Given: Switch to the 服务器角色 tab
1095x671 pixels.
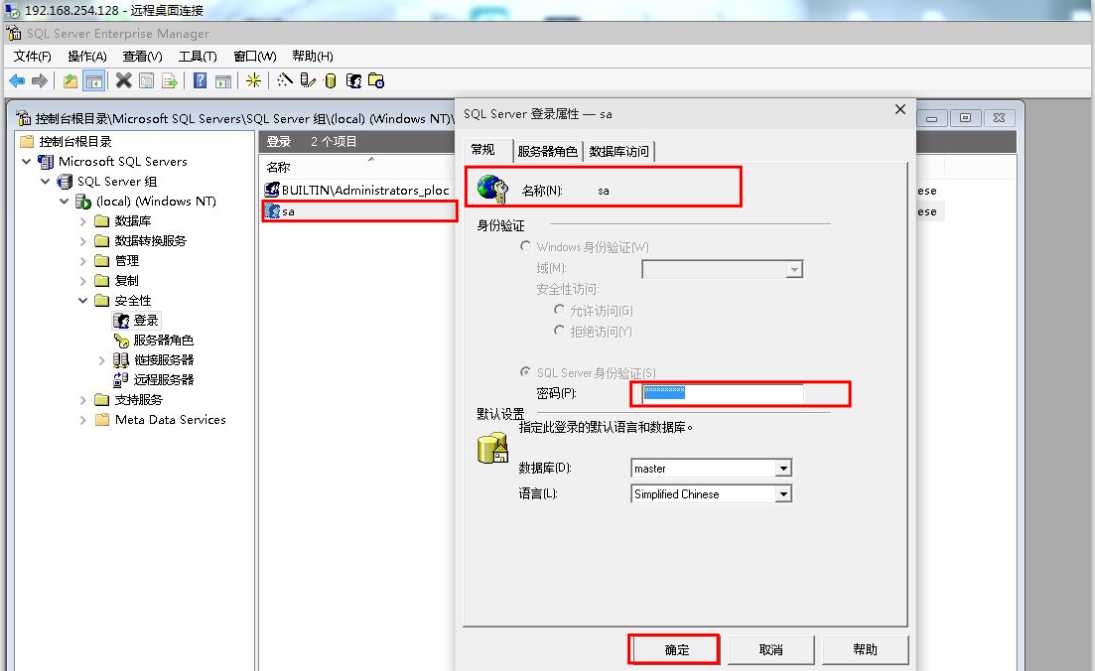Looking at the screenshot, I should (x=548, y=151).
